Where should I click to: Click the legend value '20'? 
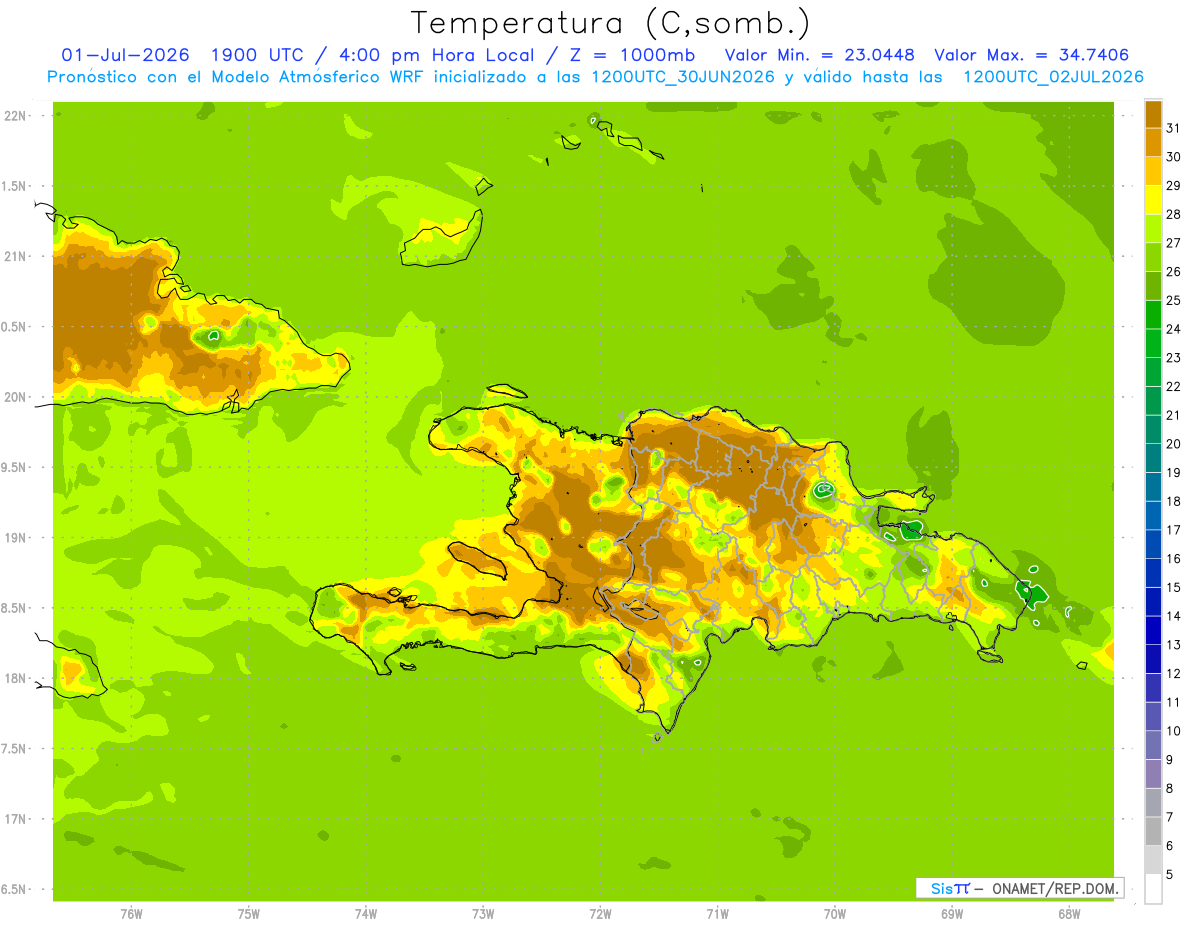pyautogui.click(x=1174, y=444)
